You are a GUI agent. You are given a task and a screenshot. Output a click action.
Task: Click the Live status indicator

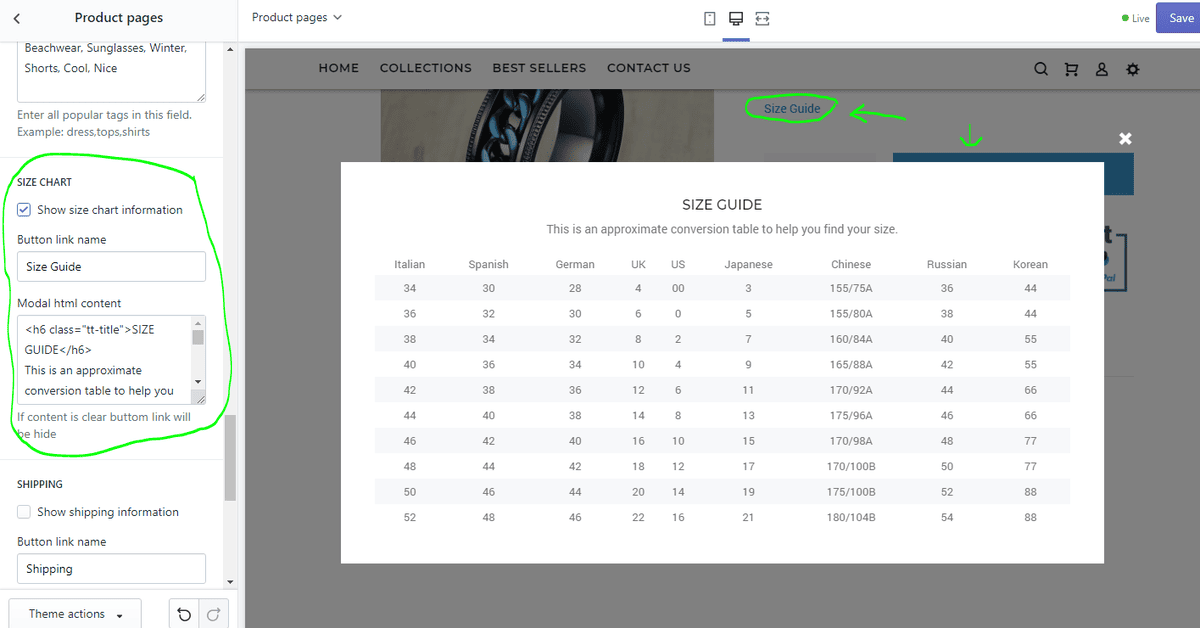coord(1135,19)
